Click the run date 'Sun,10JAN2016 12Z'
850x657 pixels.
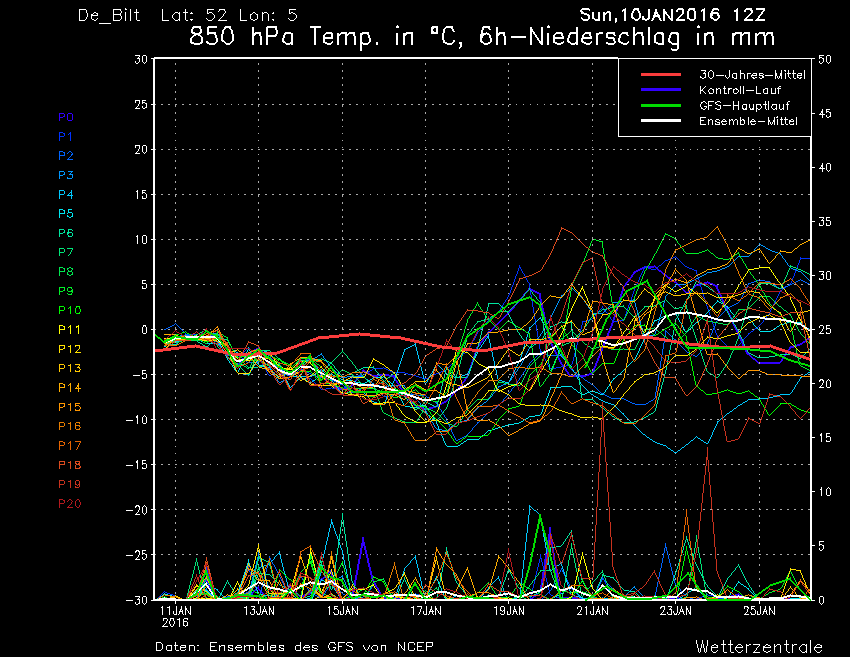[673, 15]
